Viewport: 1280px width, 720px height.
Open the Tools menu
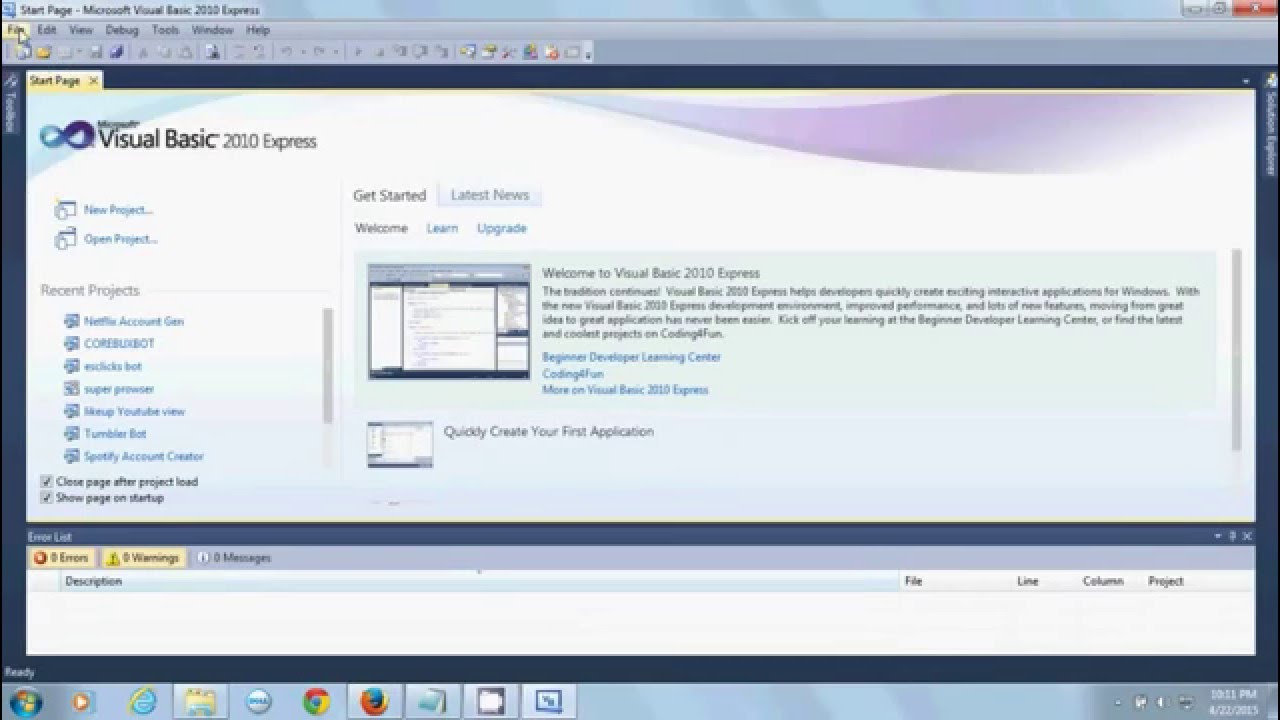(165, 30)
